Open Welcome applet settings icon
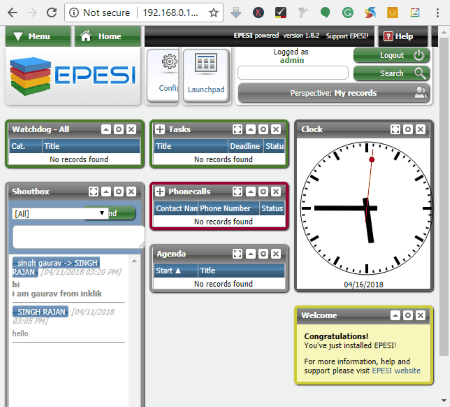 [408, 315]
